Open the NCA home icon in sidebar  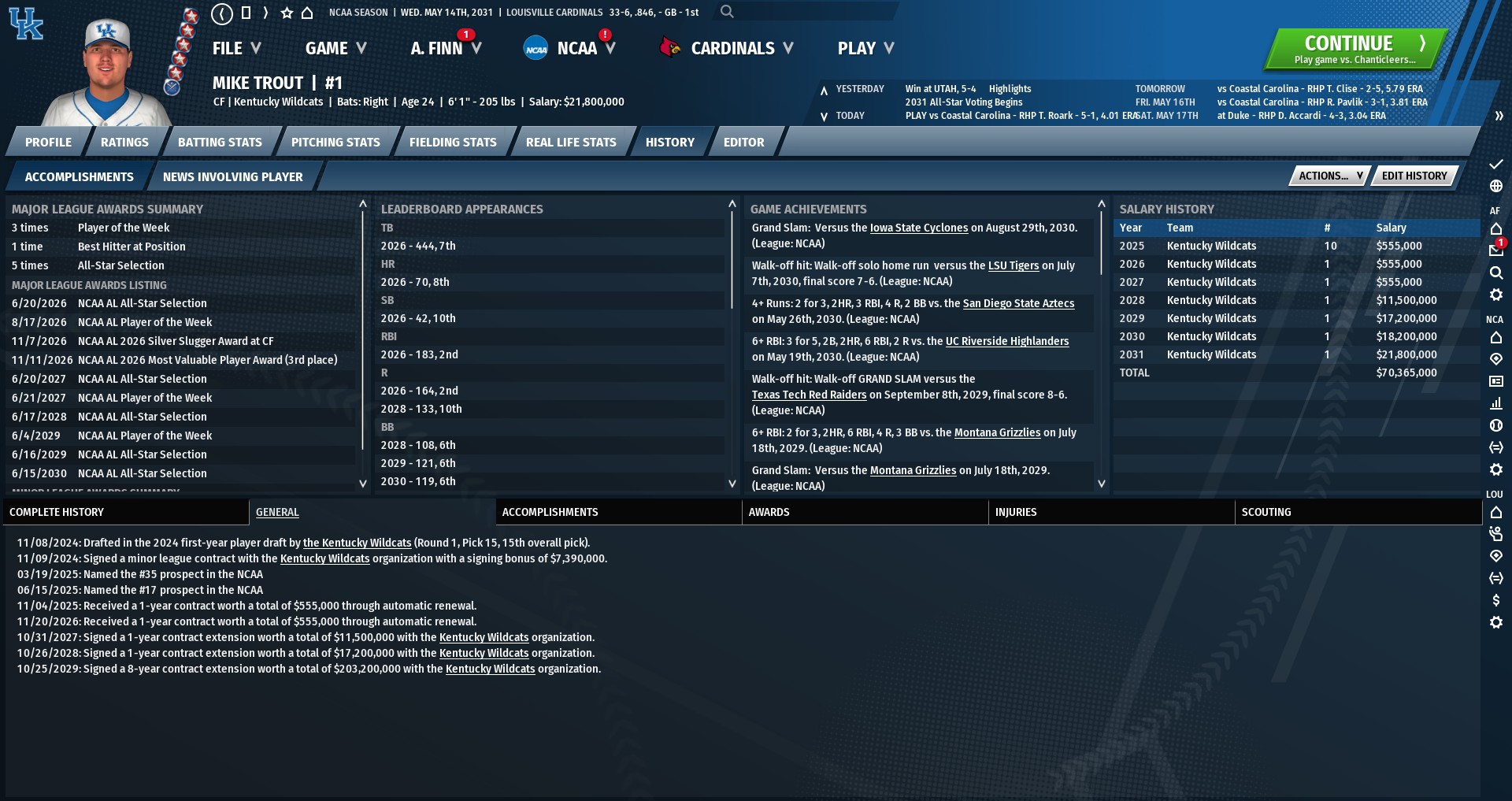(x=1496, y=337)
